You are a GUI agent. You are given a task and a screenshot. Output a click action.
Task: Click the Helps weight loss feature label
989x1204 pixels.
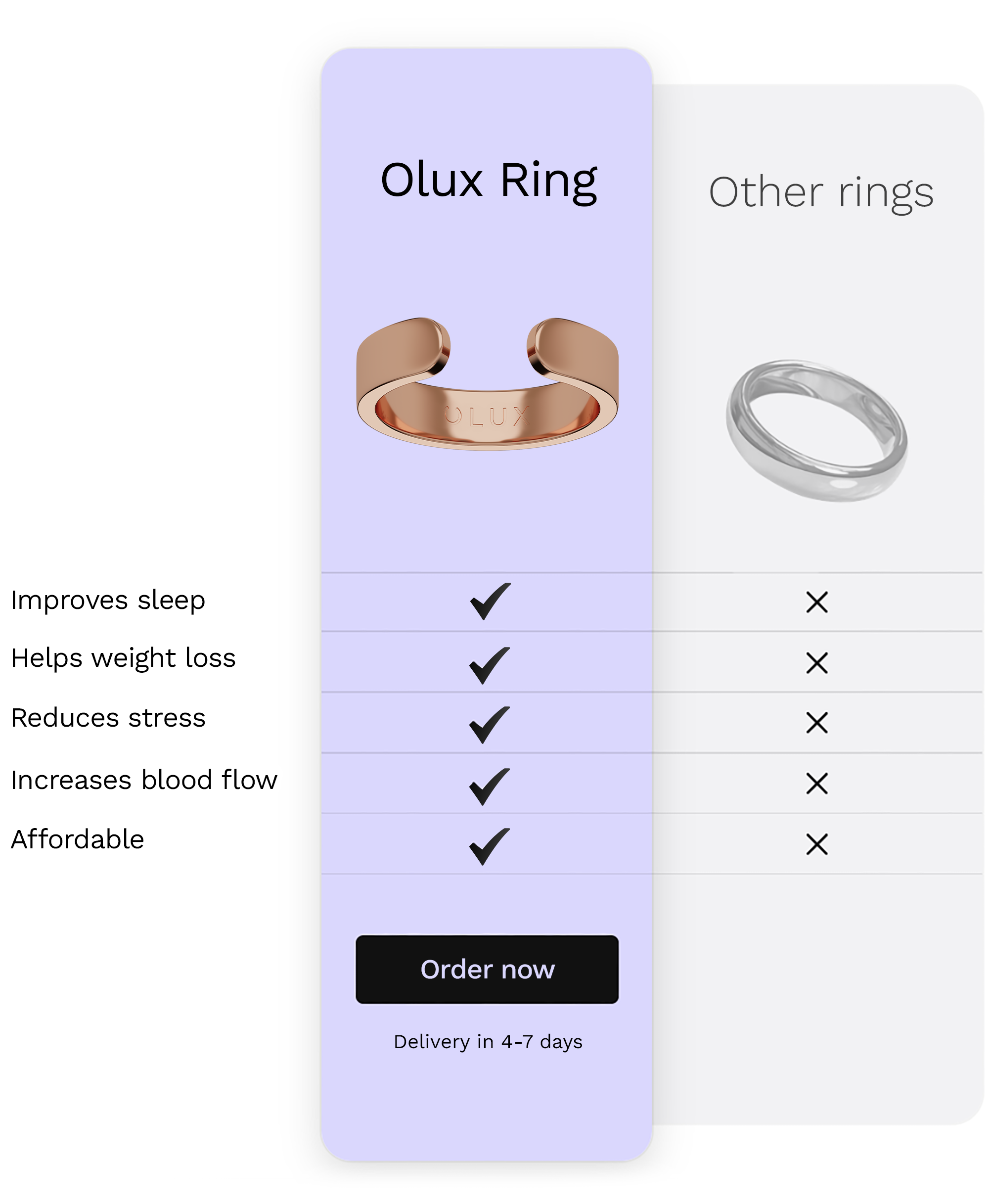click(x=123, y=658)
